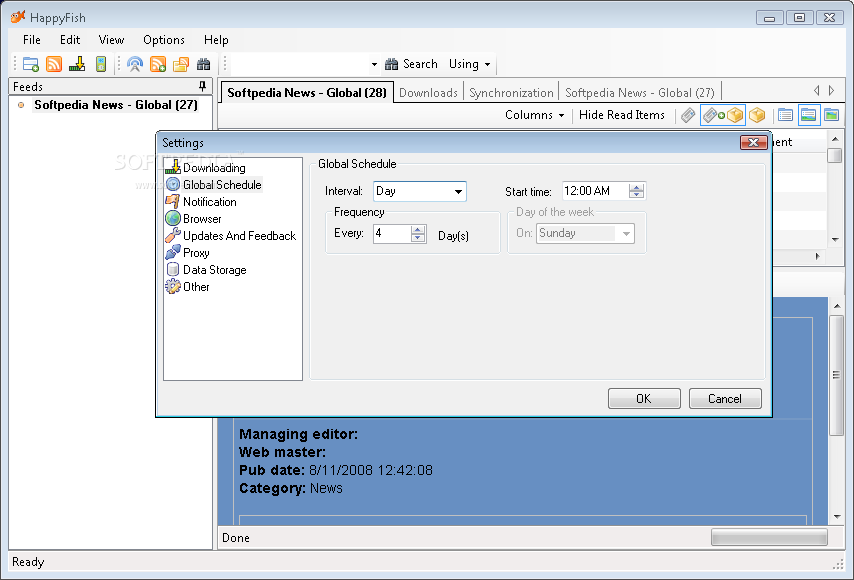Open the File menu
The width and height of the screenshot is (854, 580).
tap(32, 40)
